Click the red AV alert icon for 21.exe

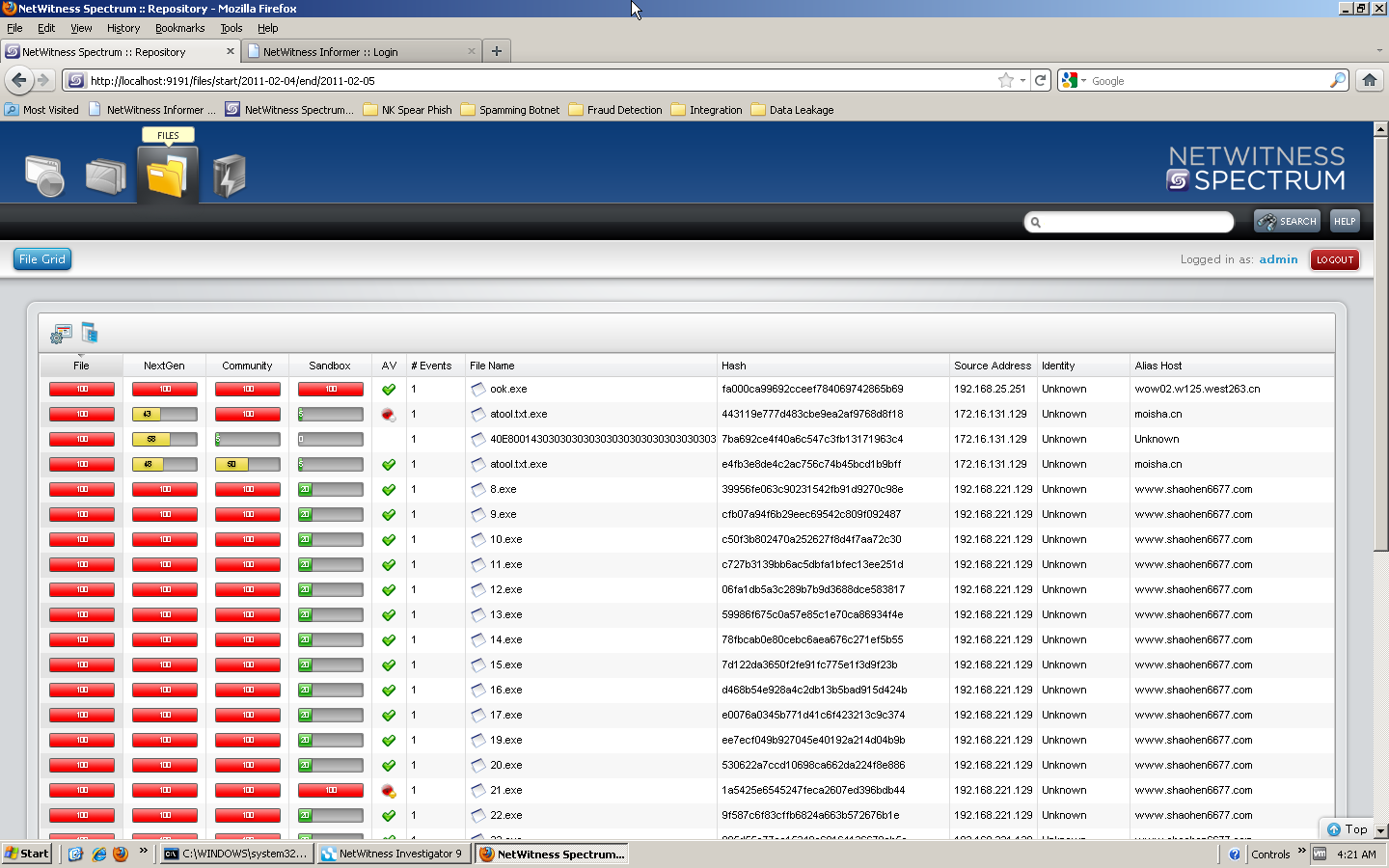(x=389, y=791)
